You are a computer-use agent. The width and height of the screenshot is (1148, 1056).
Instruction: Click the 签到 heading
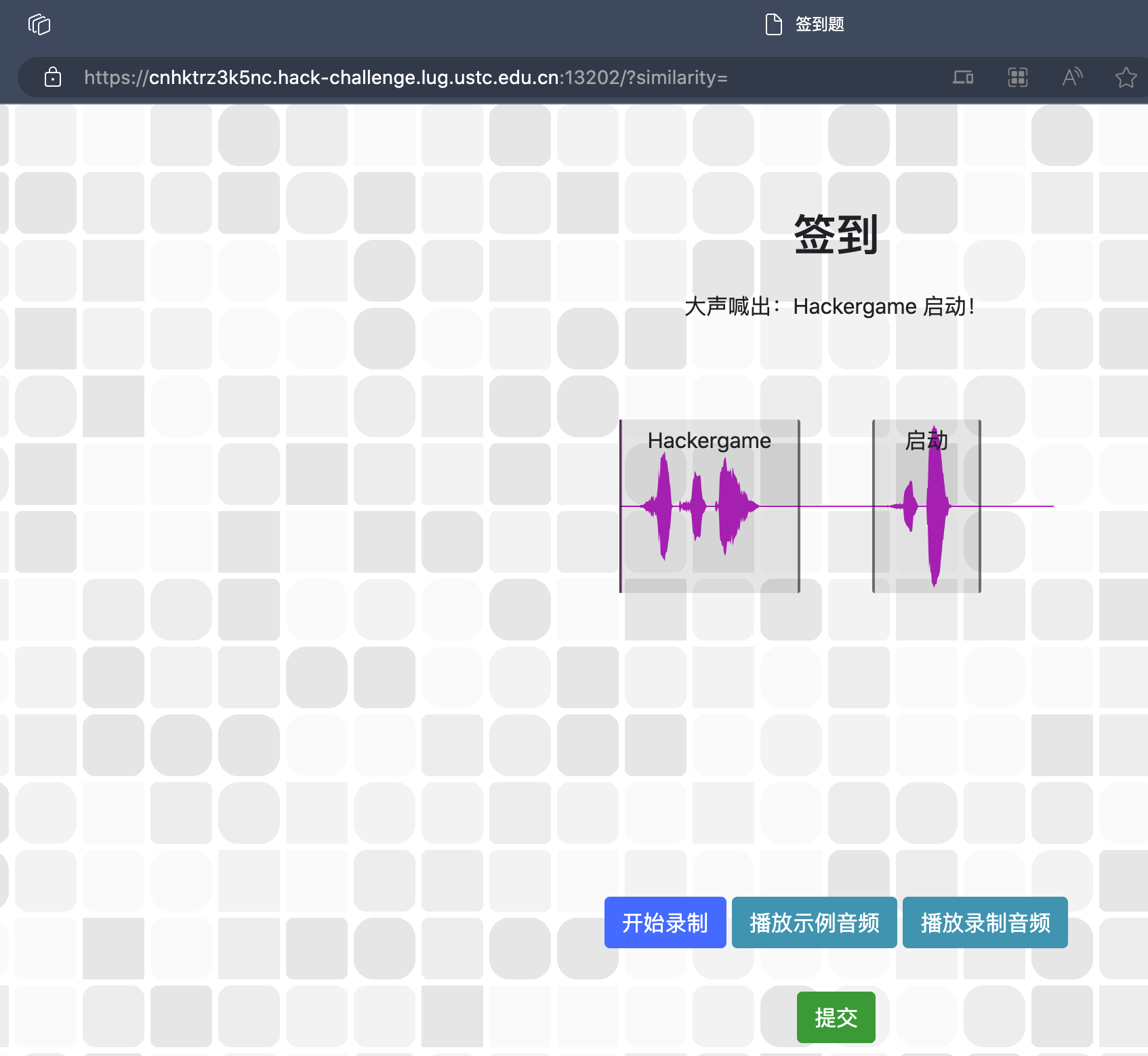point(836,235)
